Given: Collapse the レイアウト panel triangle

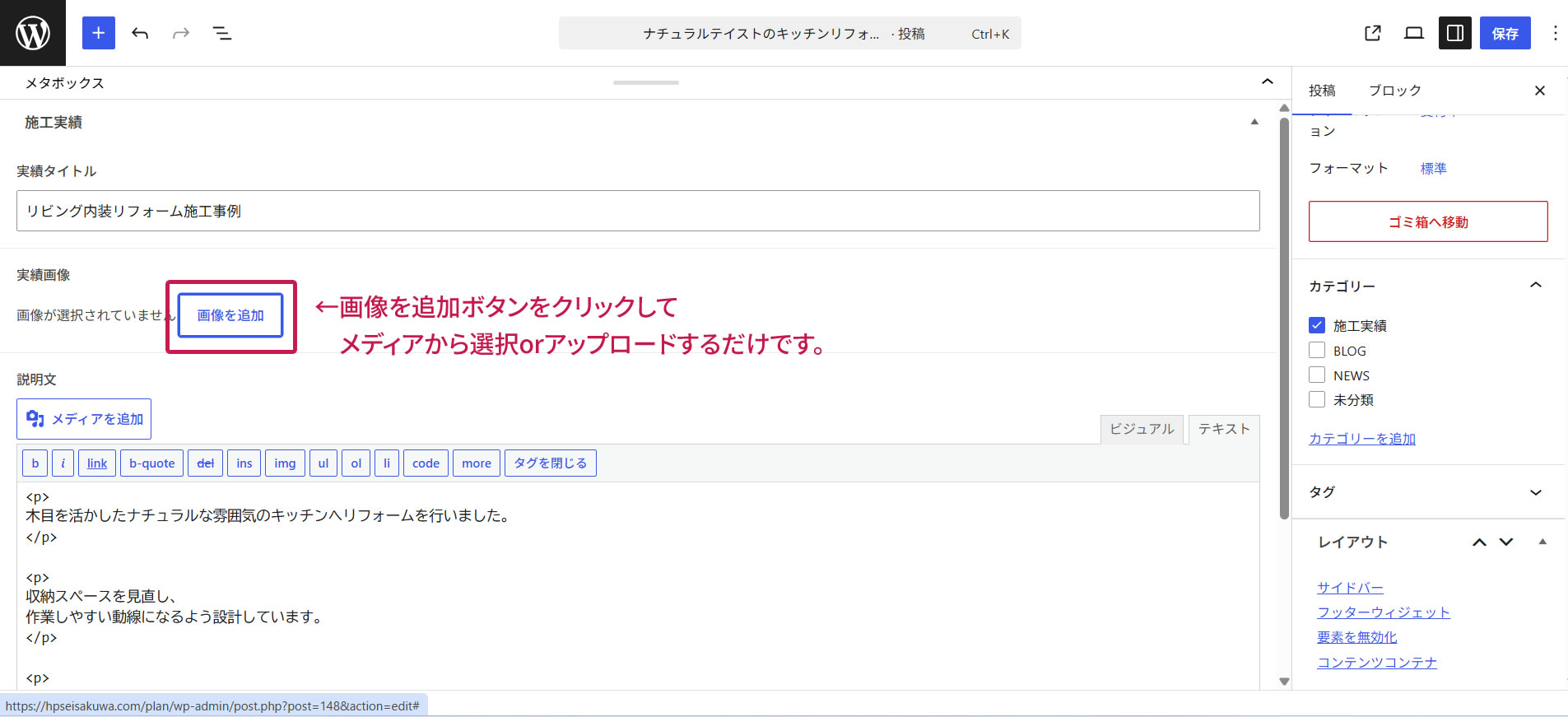Looking at the screenshot, I should point(1542,542).
